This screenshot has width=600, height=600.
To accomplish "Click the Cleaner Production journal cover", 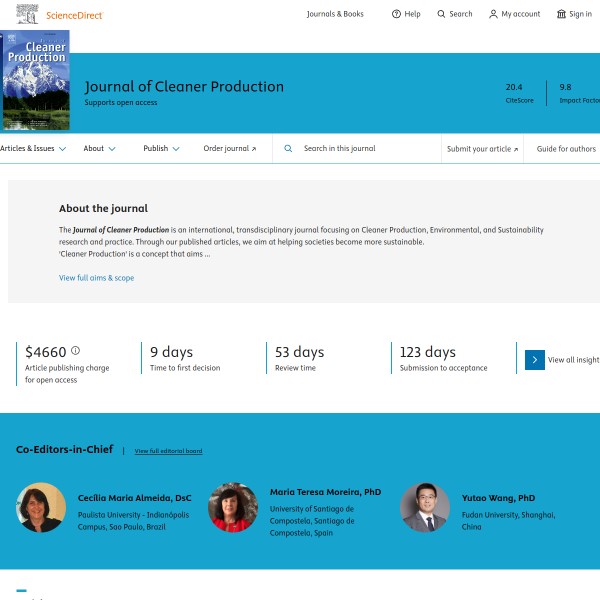I will coord(36,81).
